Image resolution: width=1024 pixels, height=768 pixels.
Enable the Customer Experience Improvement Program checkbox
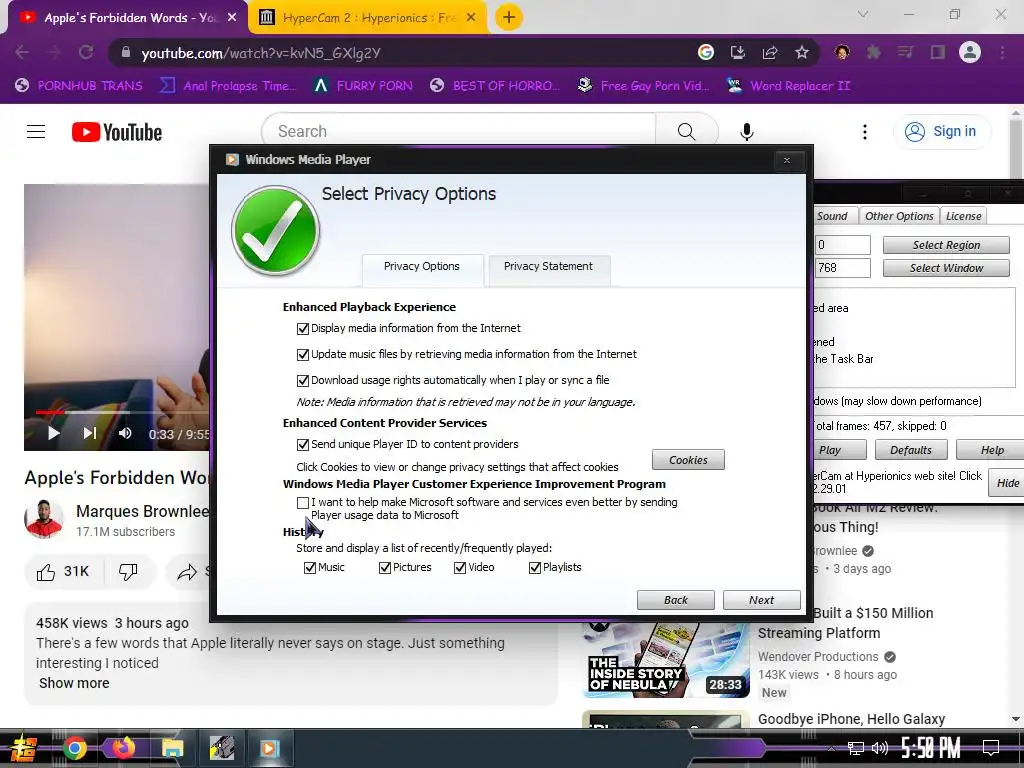tap(302, 503)
